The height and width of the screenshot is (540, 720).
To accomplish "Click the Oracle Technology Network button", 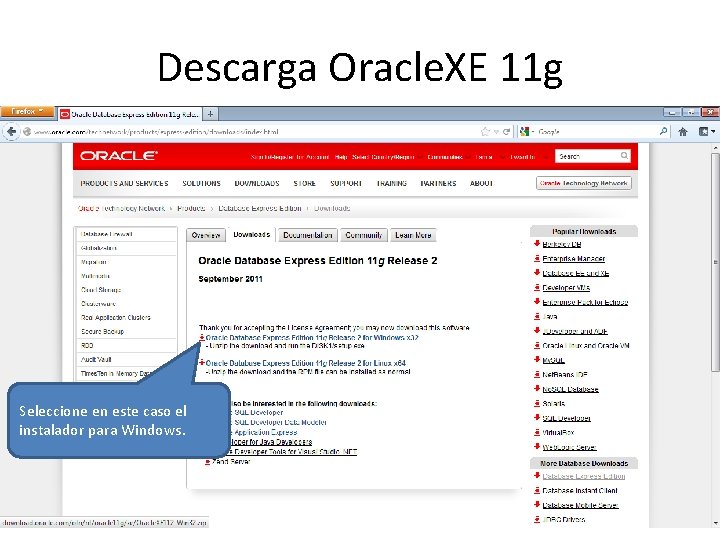I will (x=584, y=183).
